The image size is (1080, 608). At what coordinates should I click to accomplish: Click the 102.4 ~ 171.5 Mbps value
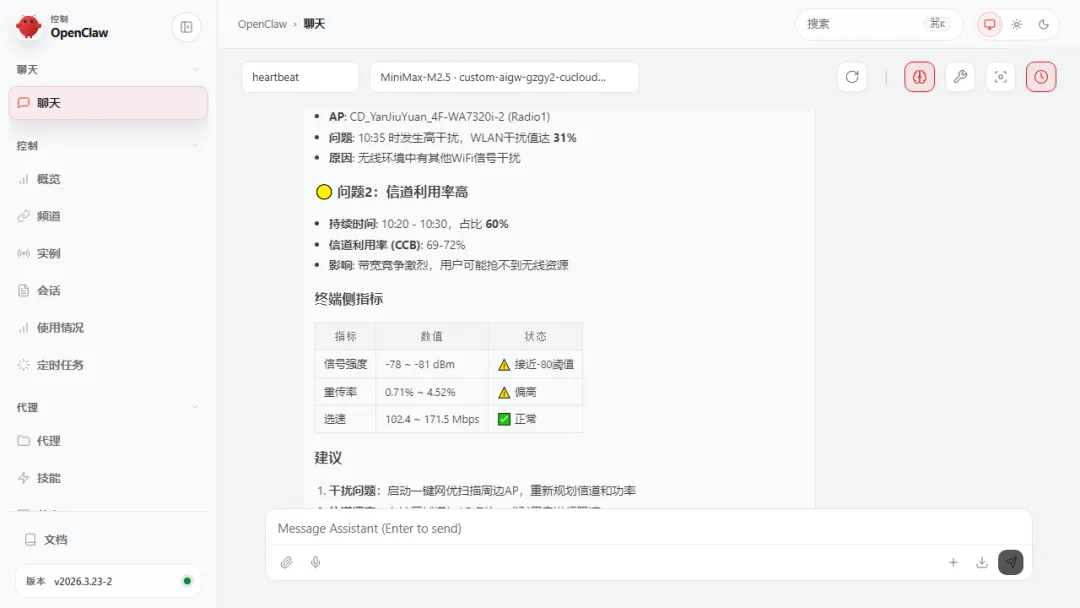click(x=432, y=419)
